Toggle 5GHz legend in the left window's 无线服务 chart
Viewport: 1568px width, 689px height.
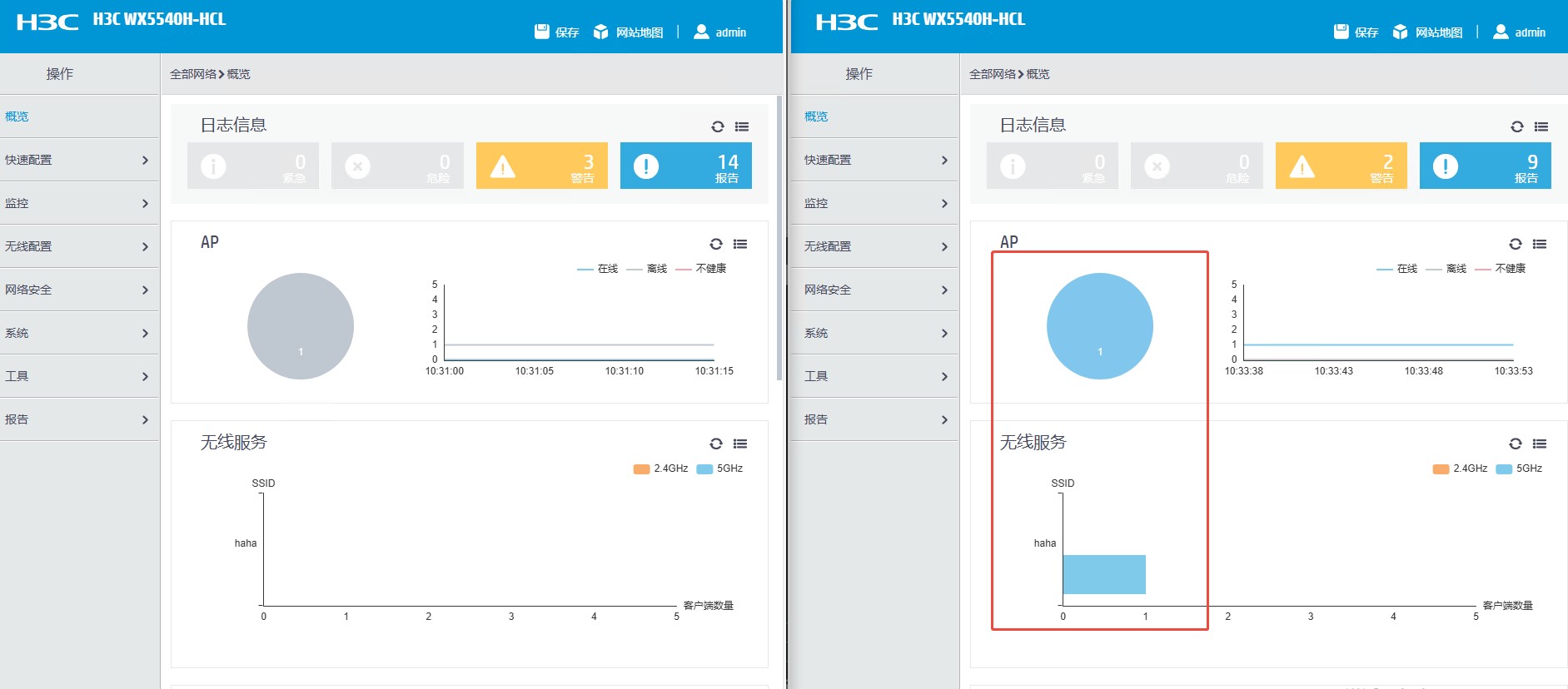coord(720,468)
